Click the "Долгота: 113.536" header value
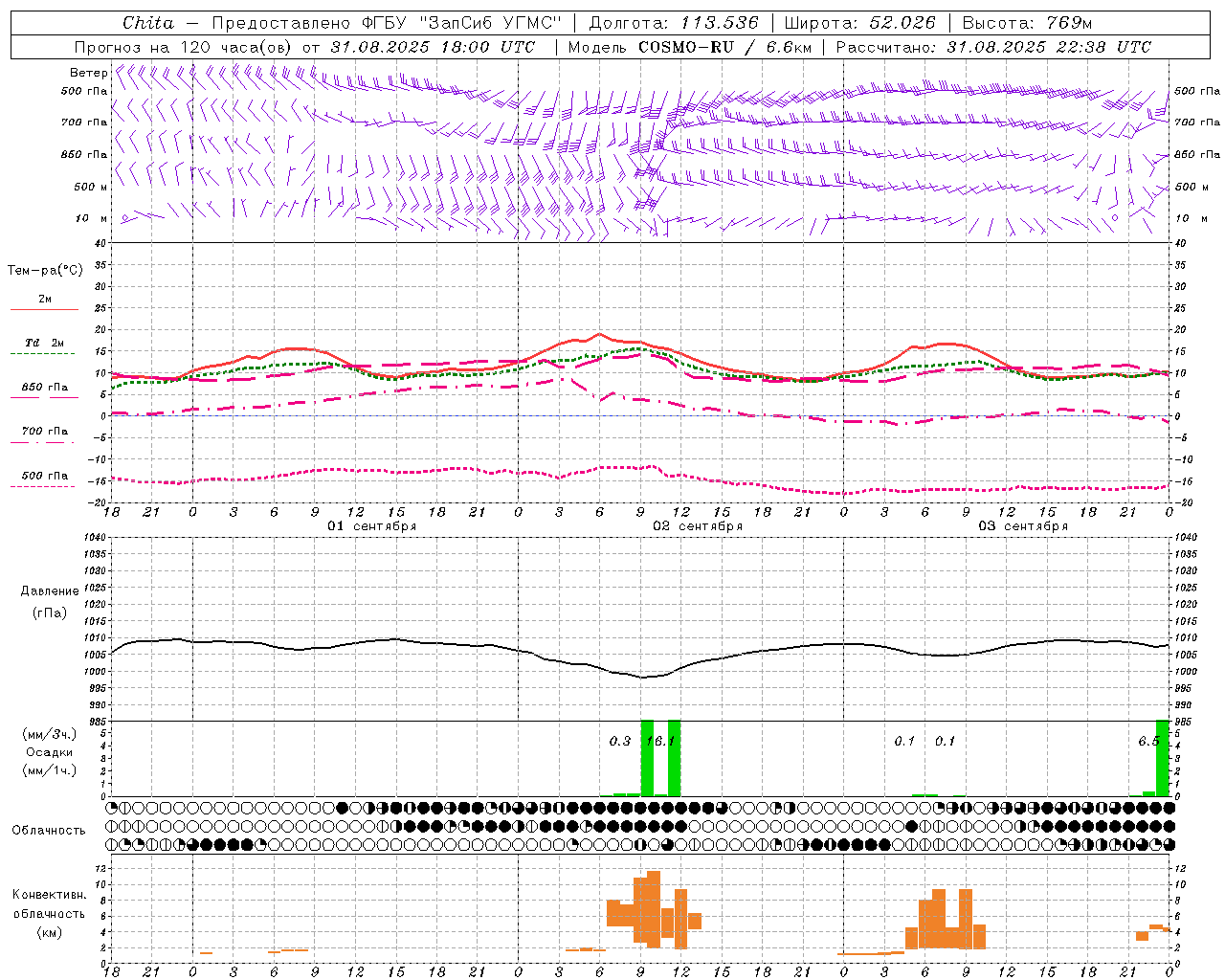The height and width of the screenshot is (980, 1225). [674, 23]
